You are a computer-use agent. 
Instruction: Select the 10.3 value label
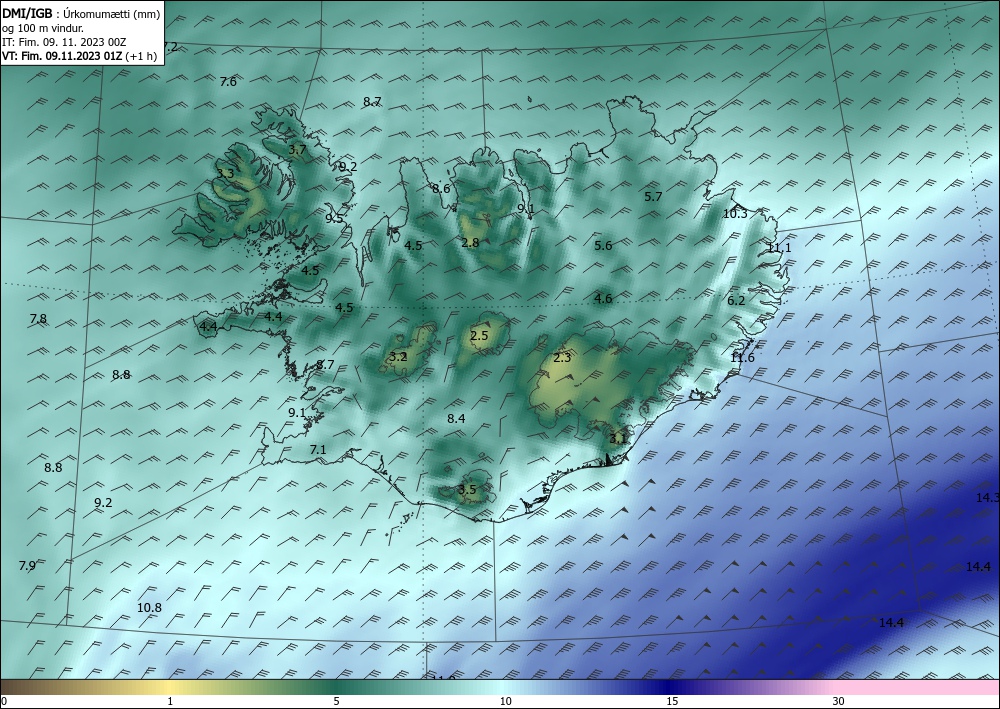pyautogui.click(x=735, y=214)
